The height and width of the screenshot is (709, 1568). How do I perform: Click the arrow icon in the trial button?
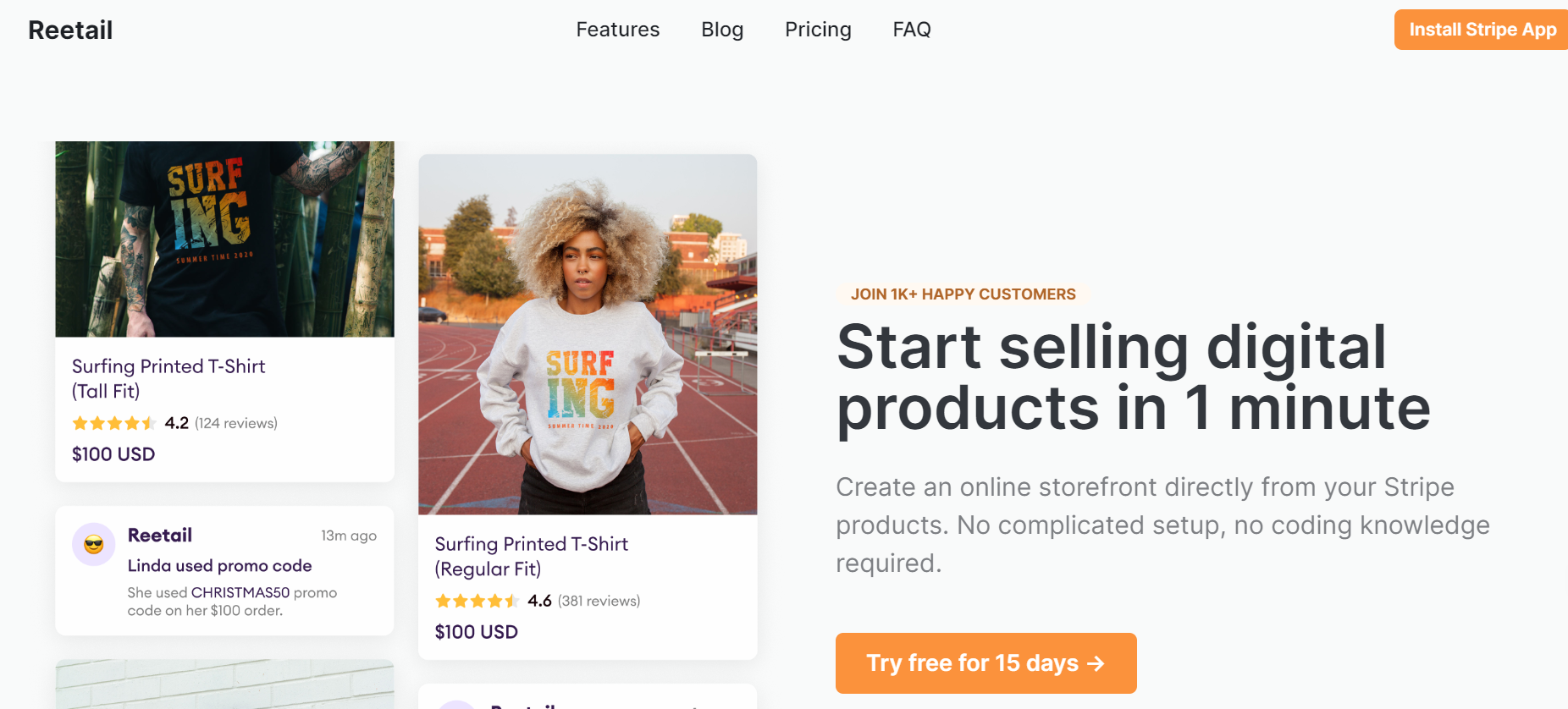(1096, 663)
